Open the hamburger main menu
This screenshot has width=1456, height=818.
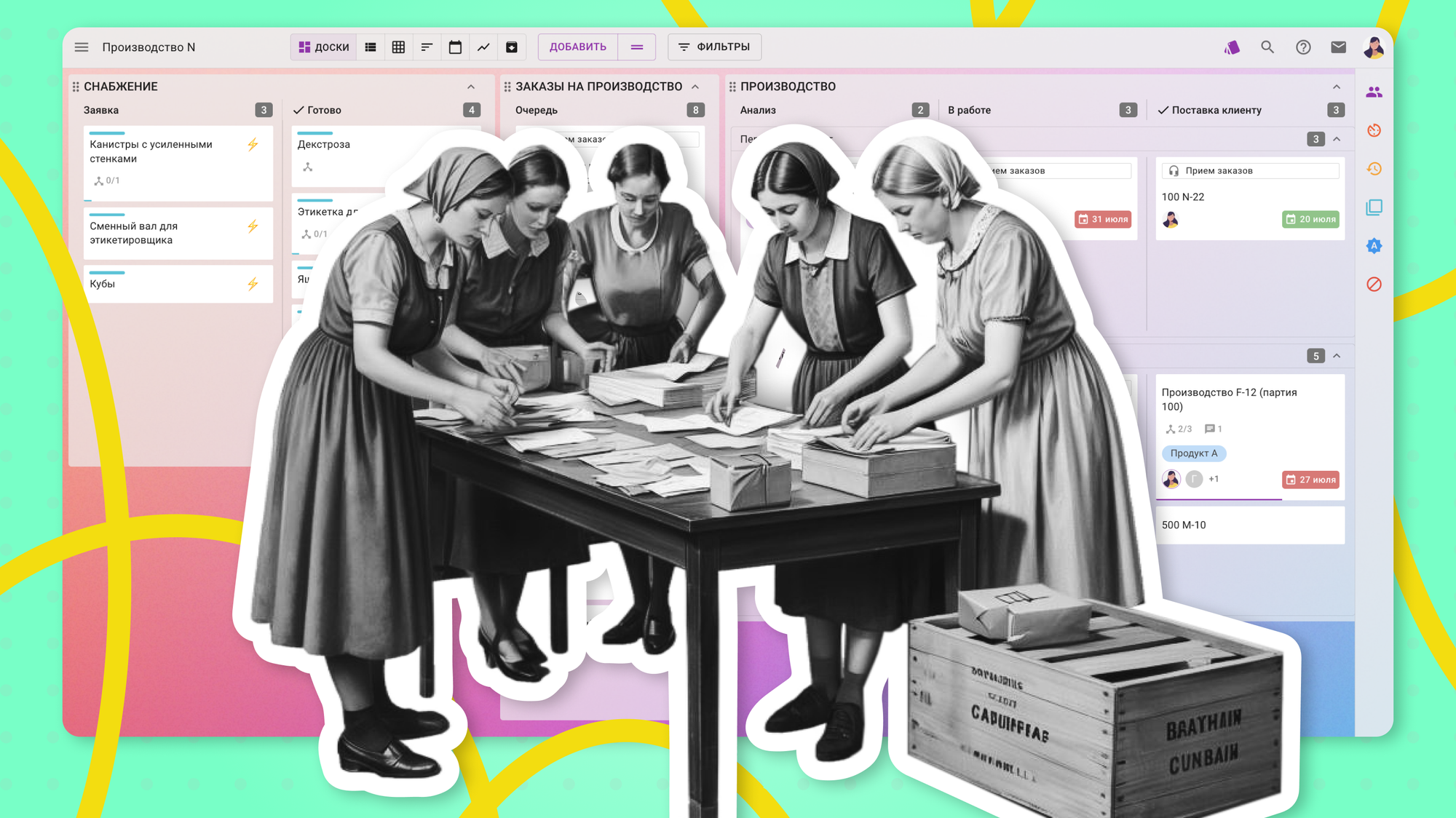click(82, 47)
